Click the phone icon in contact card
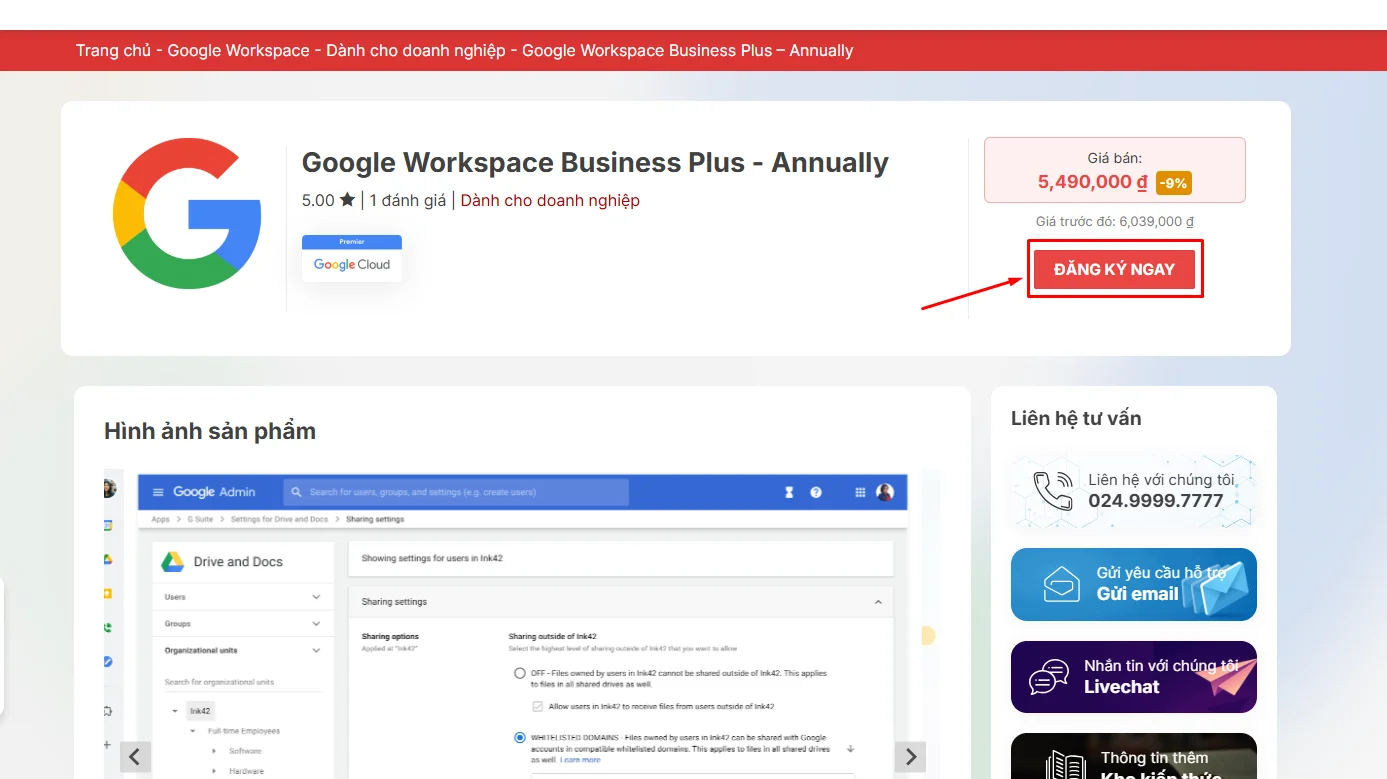The width and height of the screenshot is (1387, 779). [1052, 491]
